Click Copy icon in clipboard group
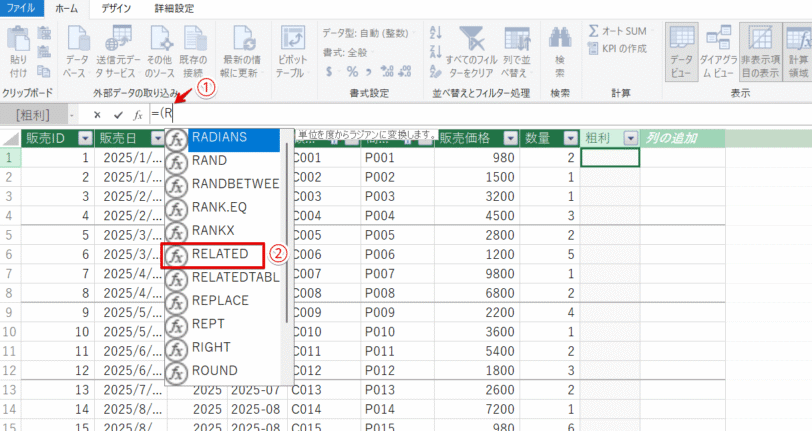Viewport: 812px width, 431px height. click(44, 72)
